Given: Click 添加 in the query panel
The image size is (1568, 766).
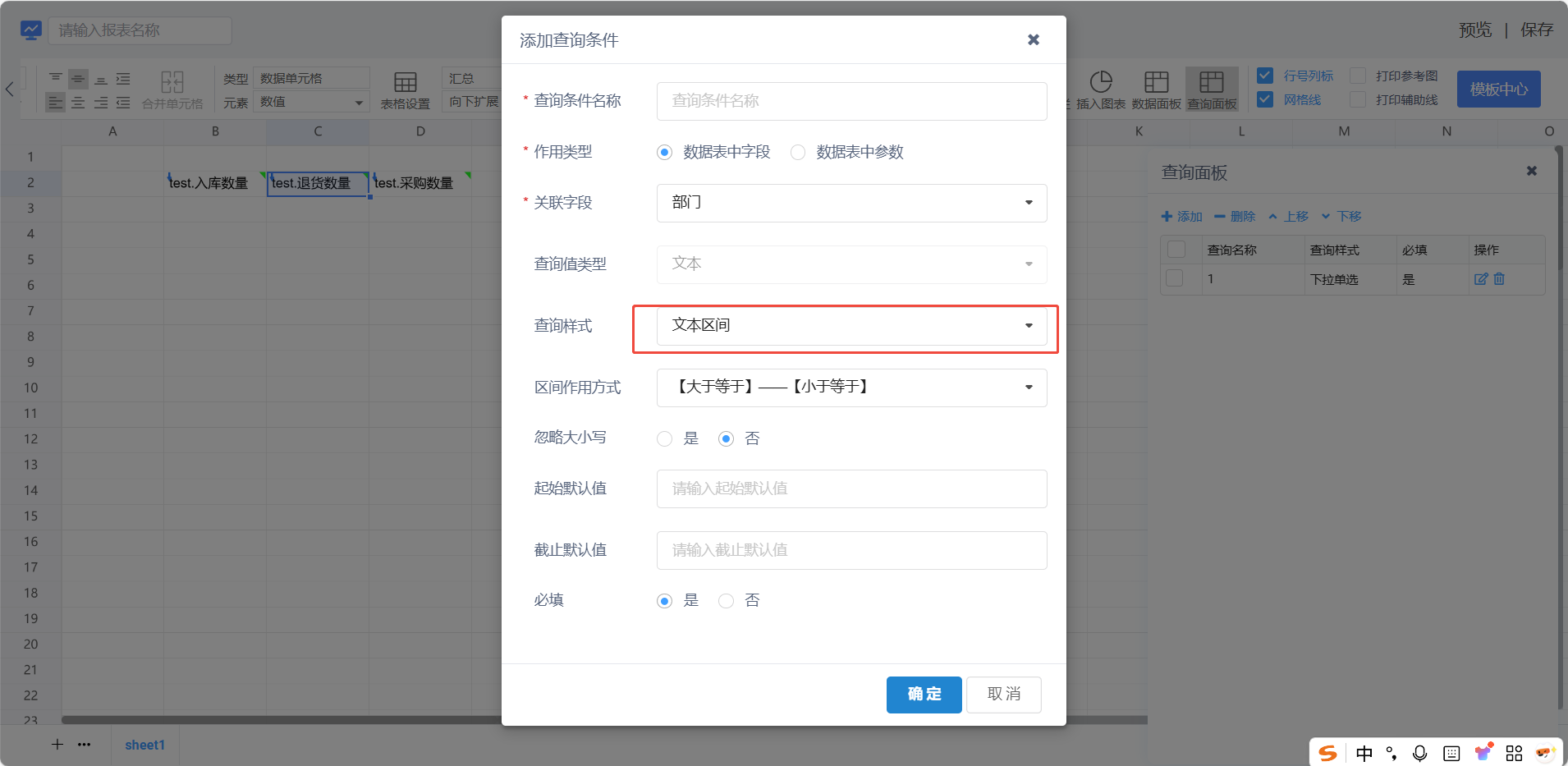Looking at the screenshot, I should point(1181,217).
